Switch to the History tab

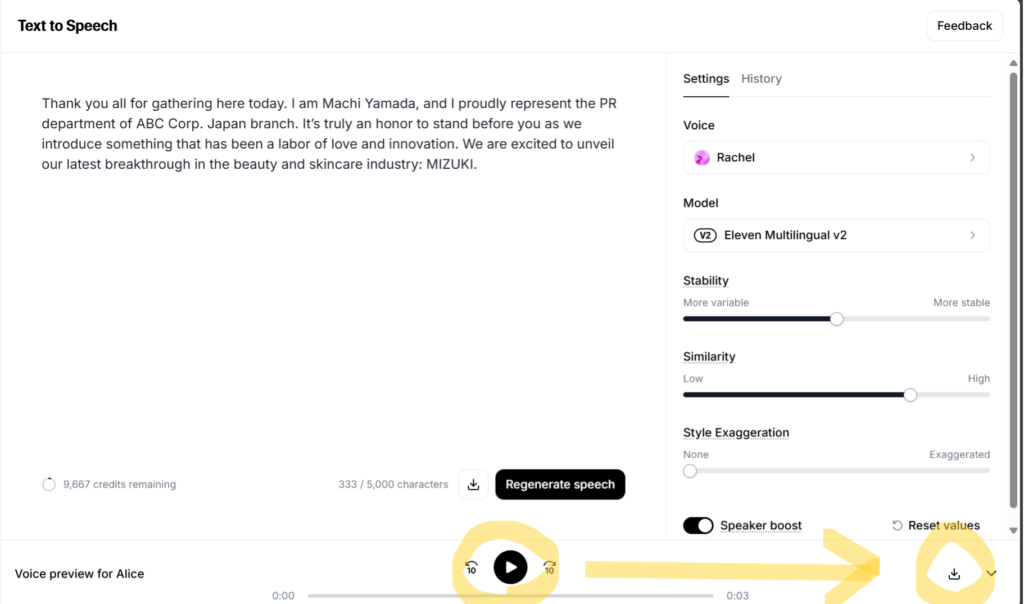[761, 79]
